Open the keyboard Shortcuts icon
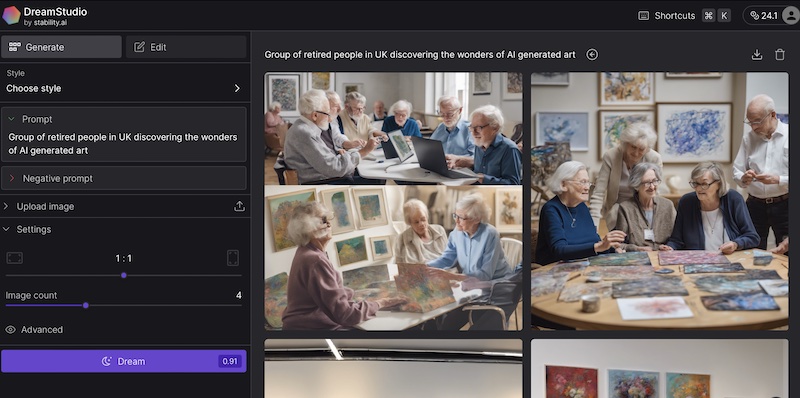The width and height of the screenshot is (800, 398). [x=643, y=16]
